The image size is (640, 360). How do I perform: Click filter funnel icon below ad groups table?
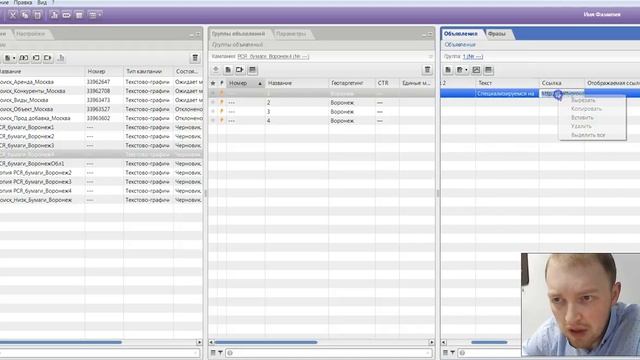click(x=220, y=353)
